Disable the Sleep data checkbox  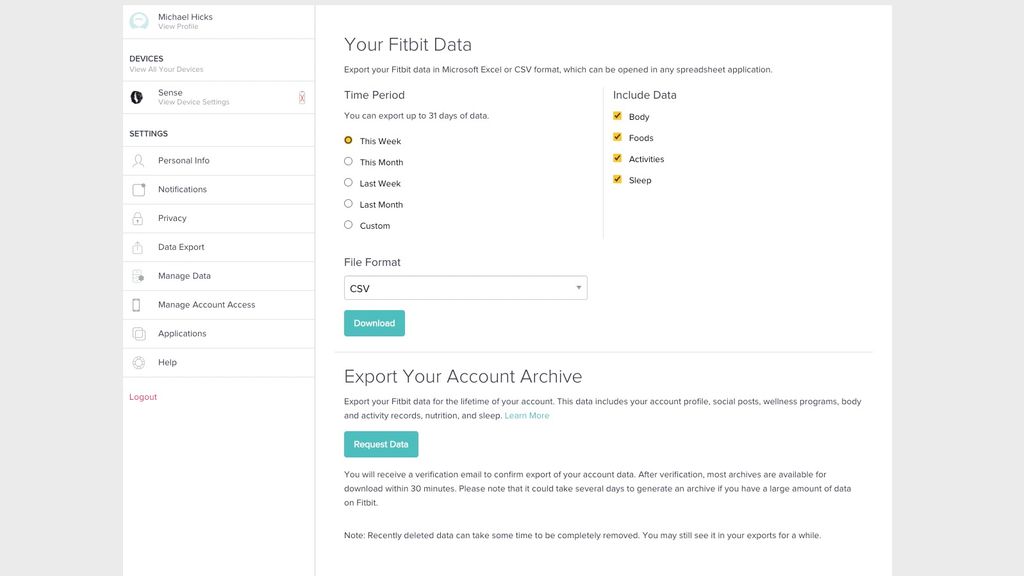point(618,179)
